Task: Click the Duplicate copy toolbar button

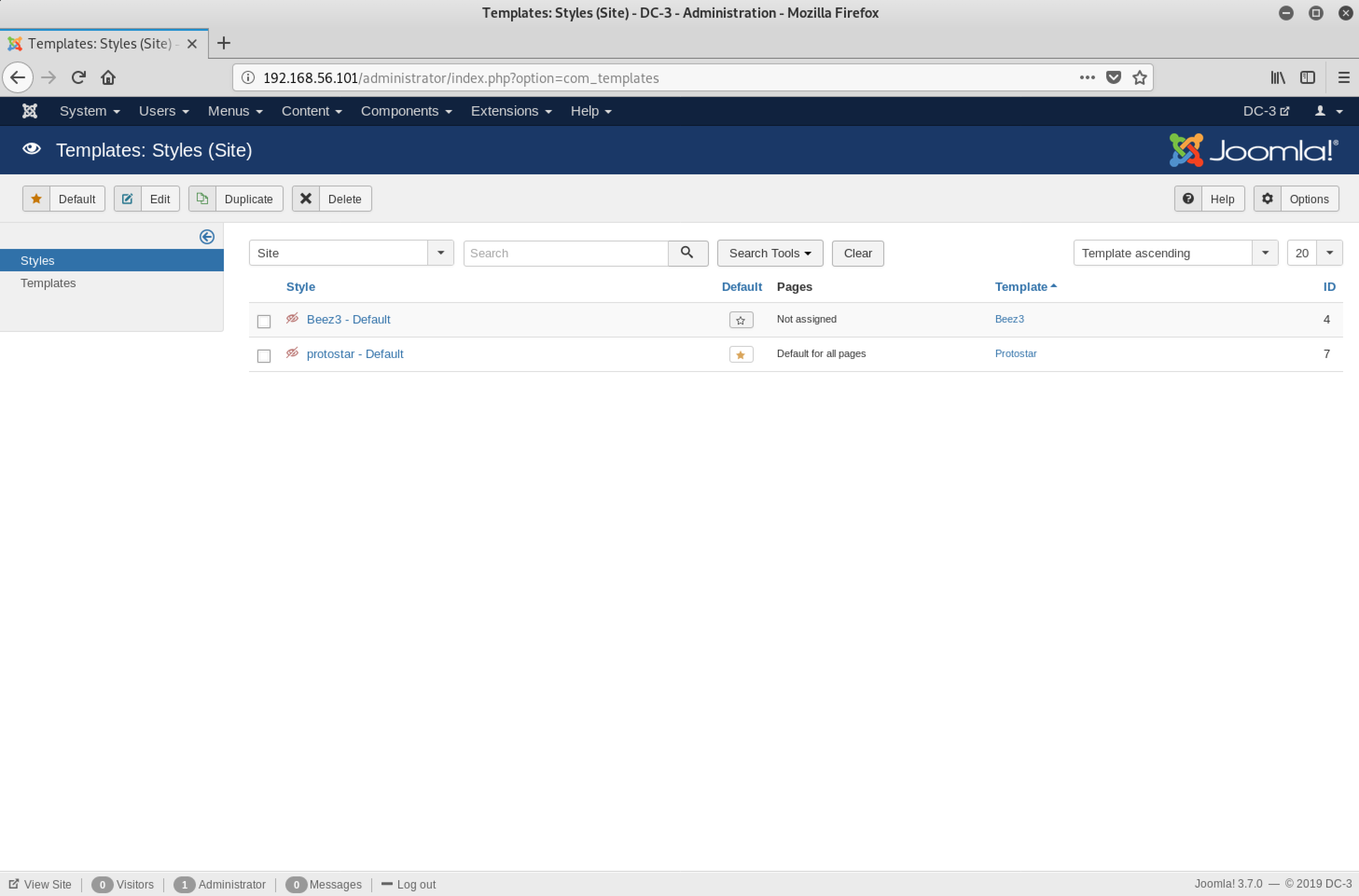Action: click(x=236, y=199)
